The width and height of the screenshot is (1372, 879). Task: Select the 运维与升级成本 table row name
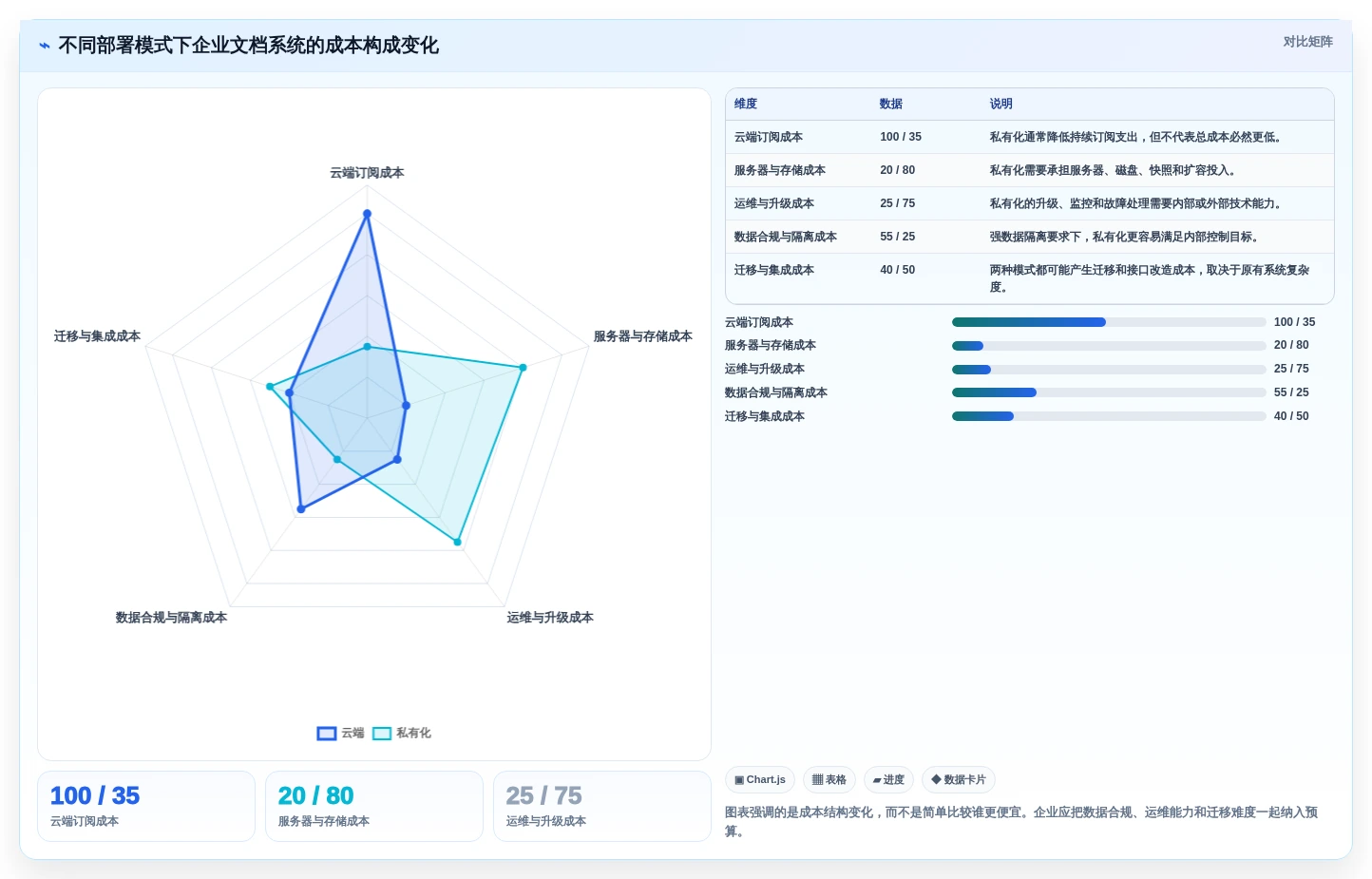click(x=774, y=203)
